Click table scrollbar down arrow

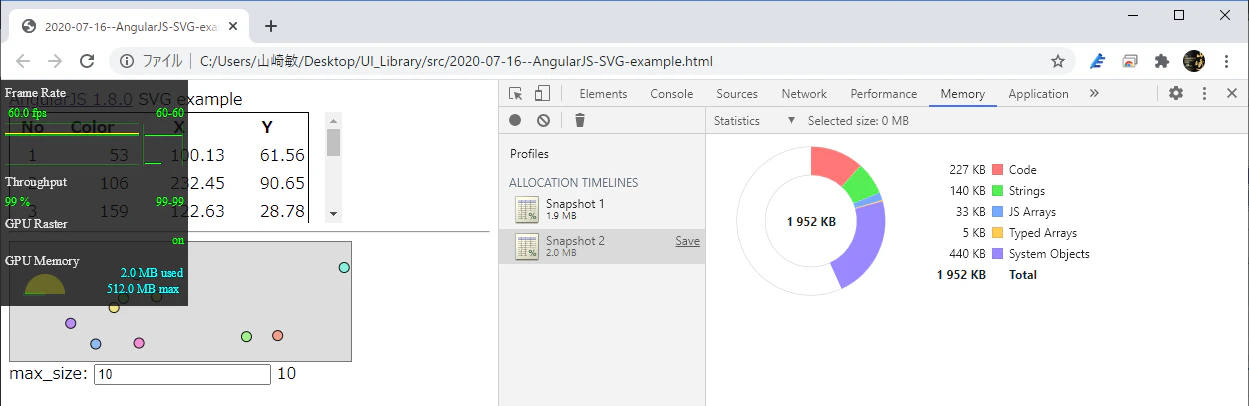click(334, 215)
